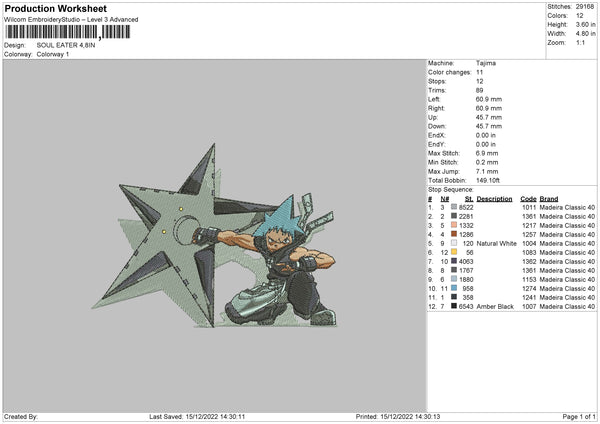This screenshot has width=600, height=424.
Task: Click the 'Created By:' footer label
Action: (21, 417)
